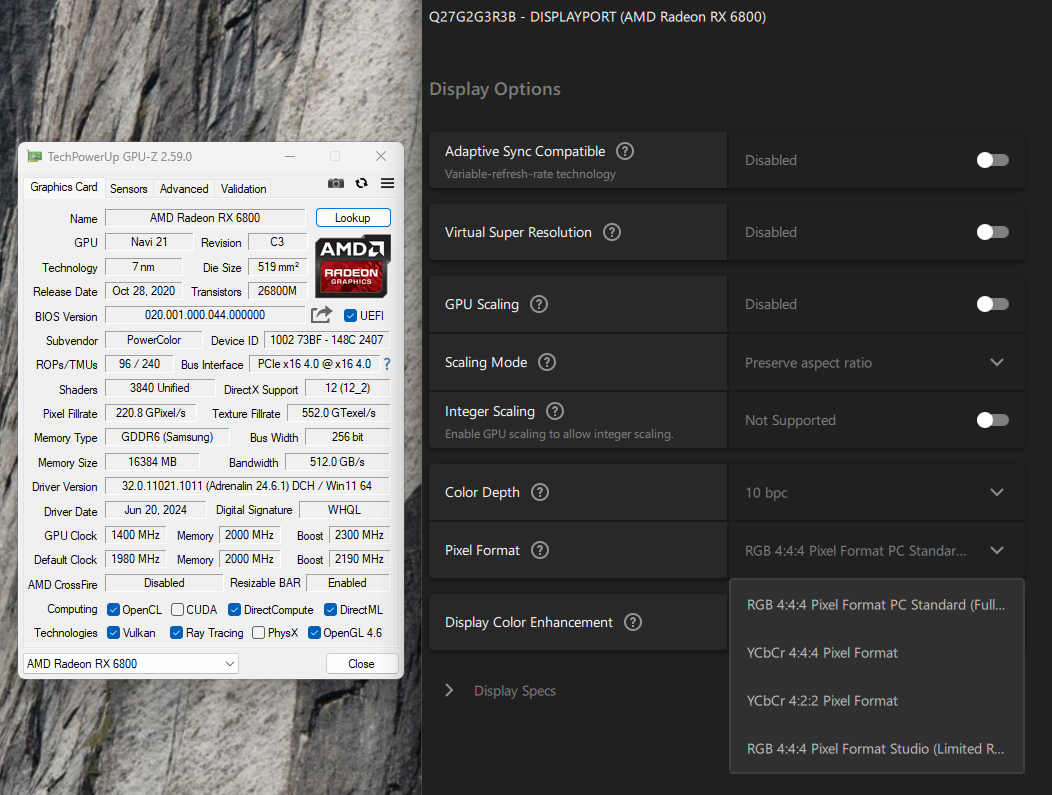Toggle the DirectML checkbox
This screenshot has width=1052, height=795.
pos(330,609)
